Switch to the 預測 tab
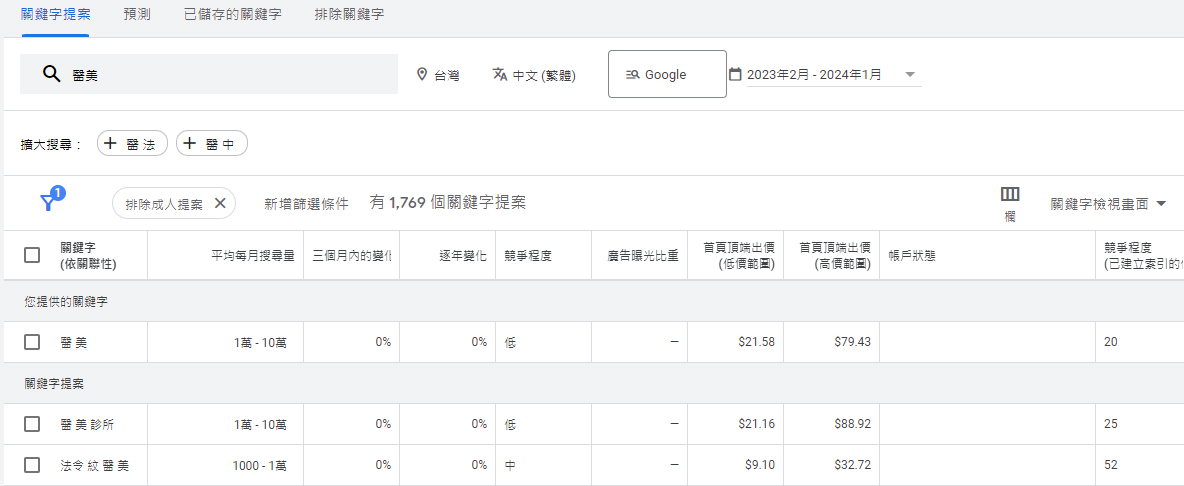Viewport: 1184px width, 486px height. 137,15
